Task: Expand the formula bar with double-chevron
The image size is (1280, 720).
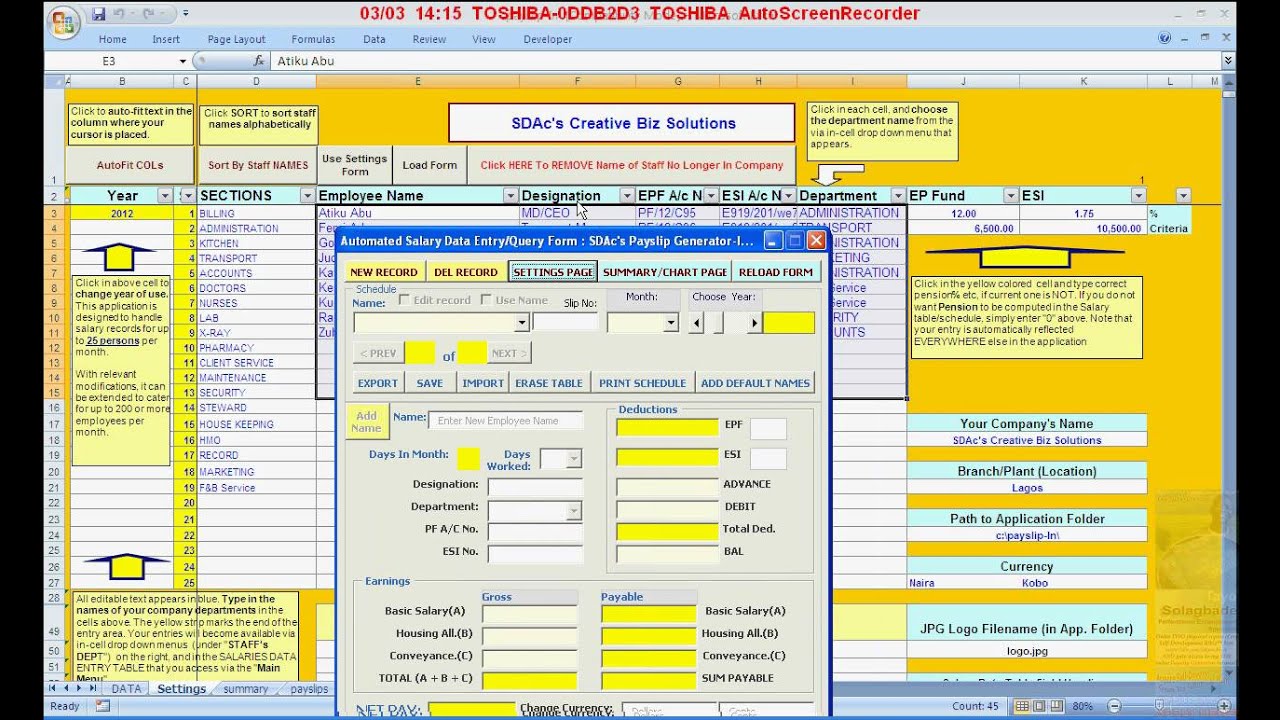Action: (x=1228, y=61)
